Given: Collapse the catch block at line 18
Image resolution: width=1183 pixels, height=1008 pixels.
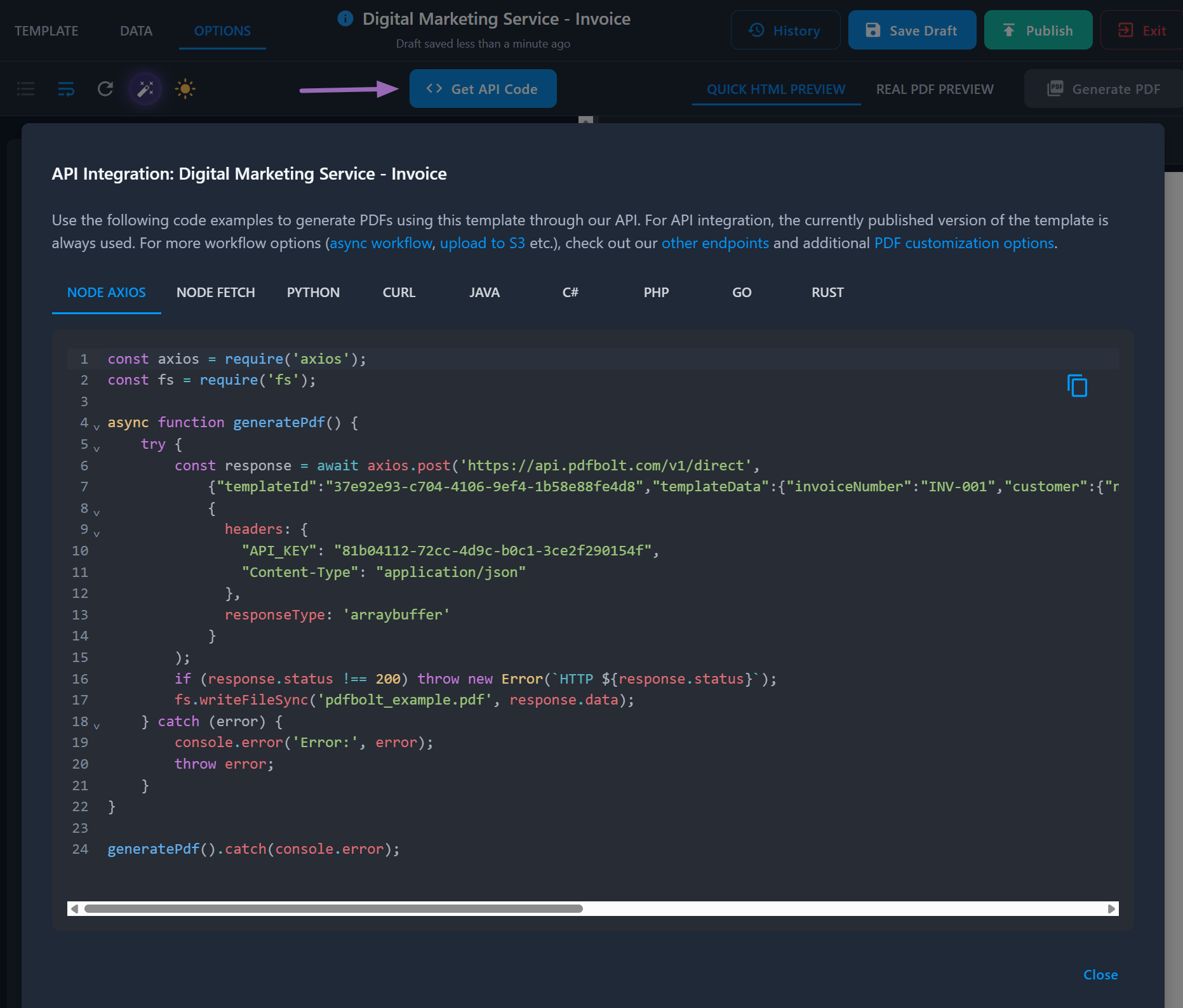Looking at the screenshot, I should pos(97,725).
